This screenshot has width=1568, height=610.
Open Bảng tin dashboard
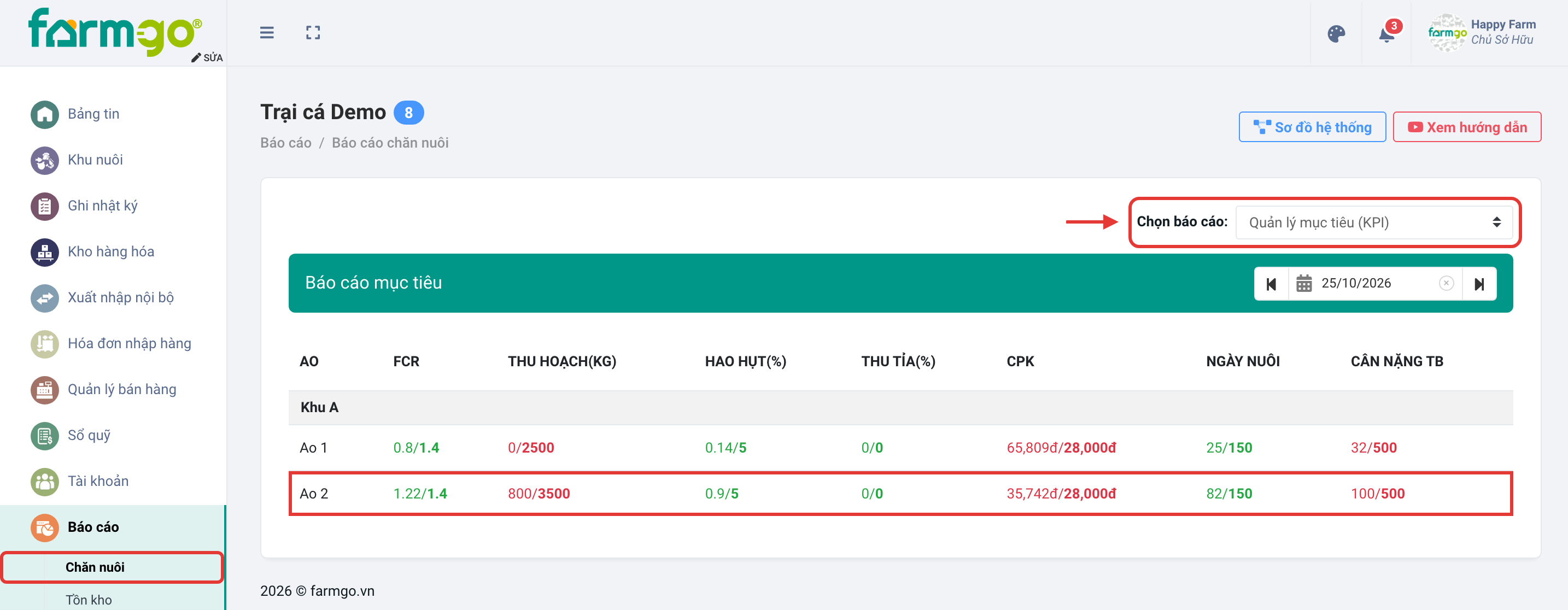93,114
